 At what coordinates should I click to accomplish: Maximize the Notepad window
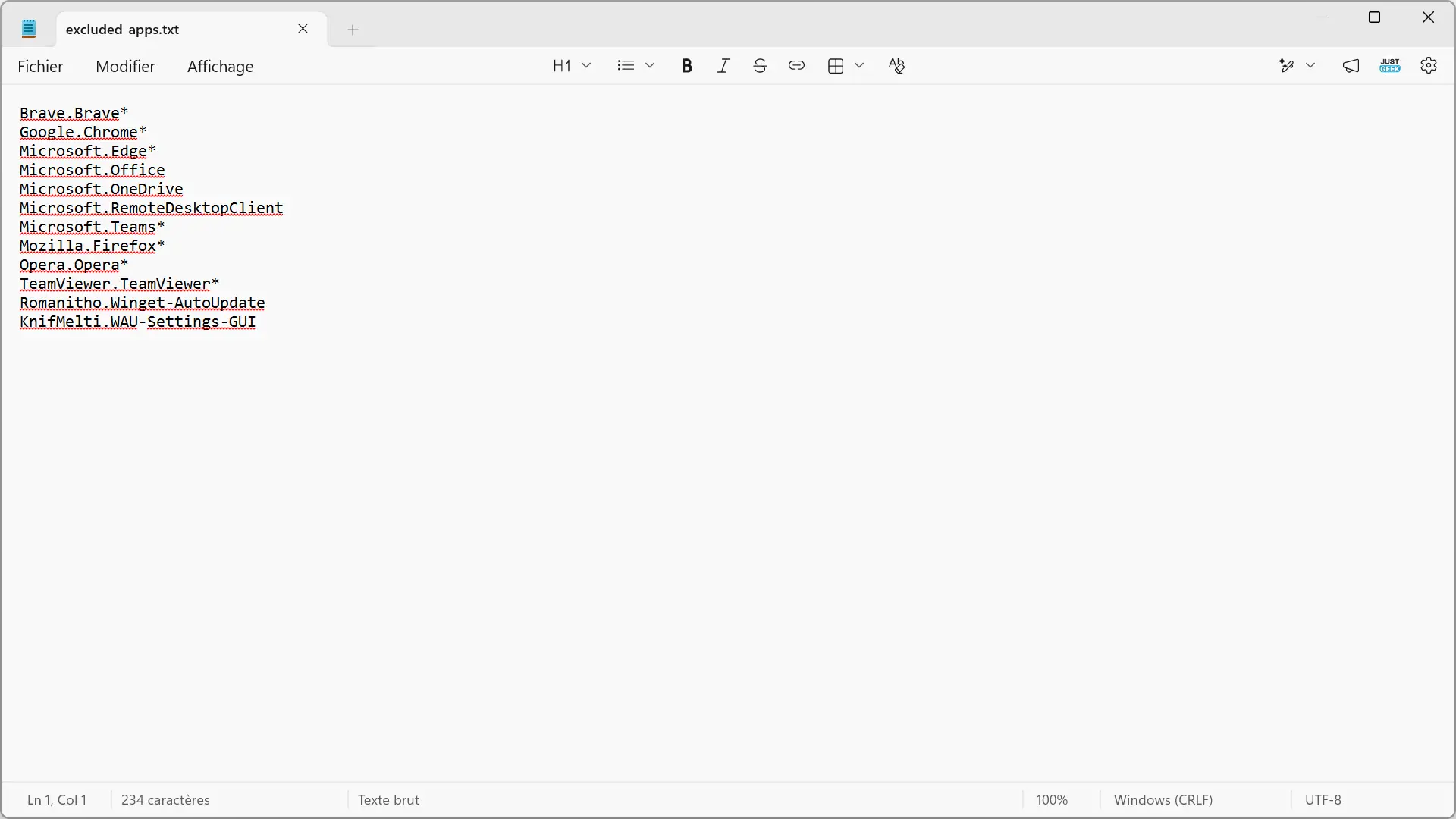click(1374, 17)
